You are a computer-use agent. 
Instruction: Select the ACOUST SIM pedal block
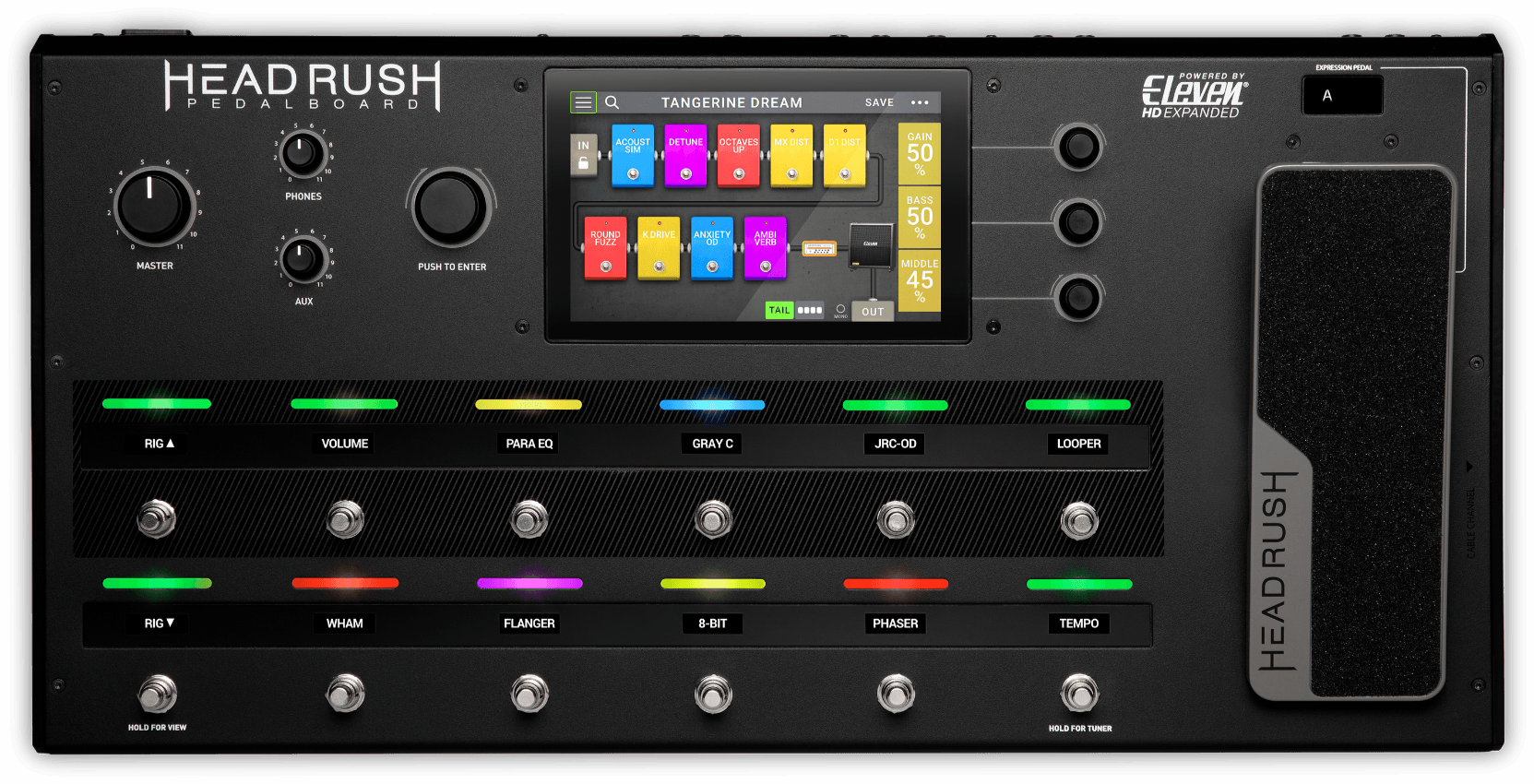[x=633, y=155]
